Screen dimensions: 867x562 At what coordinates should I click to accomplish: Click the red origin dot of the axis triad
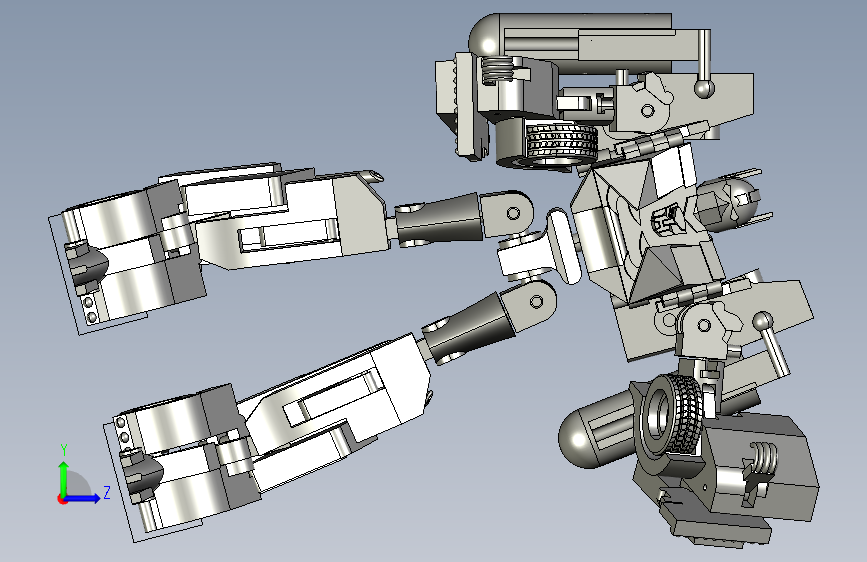coord(62,499)
